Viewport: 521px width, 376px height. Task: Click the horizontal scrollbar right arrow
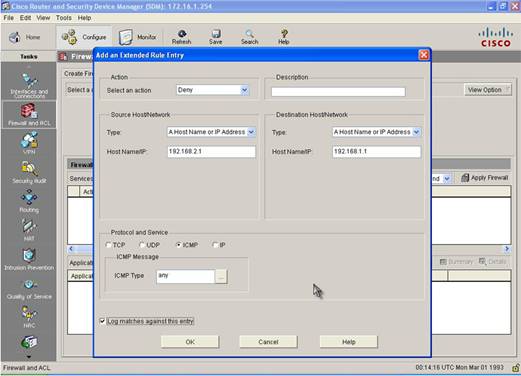tap(507, 249)
